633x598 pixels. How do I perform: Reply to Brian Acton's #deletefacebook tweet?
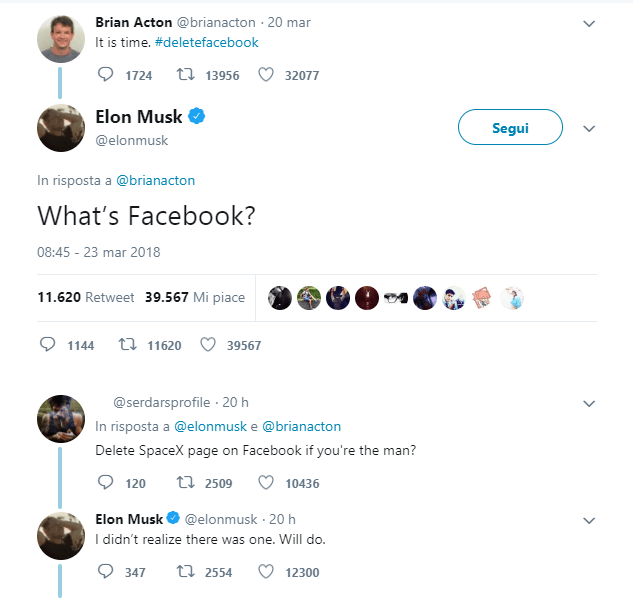point(106,75)
